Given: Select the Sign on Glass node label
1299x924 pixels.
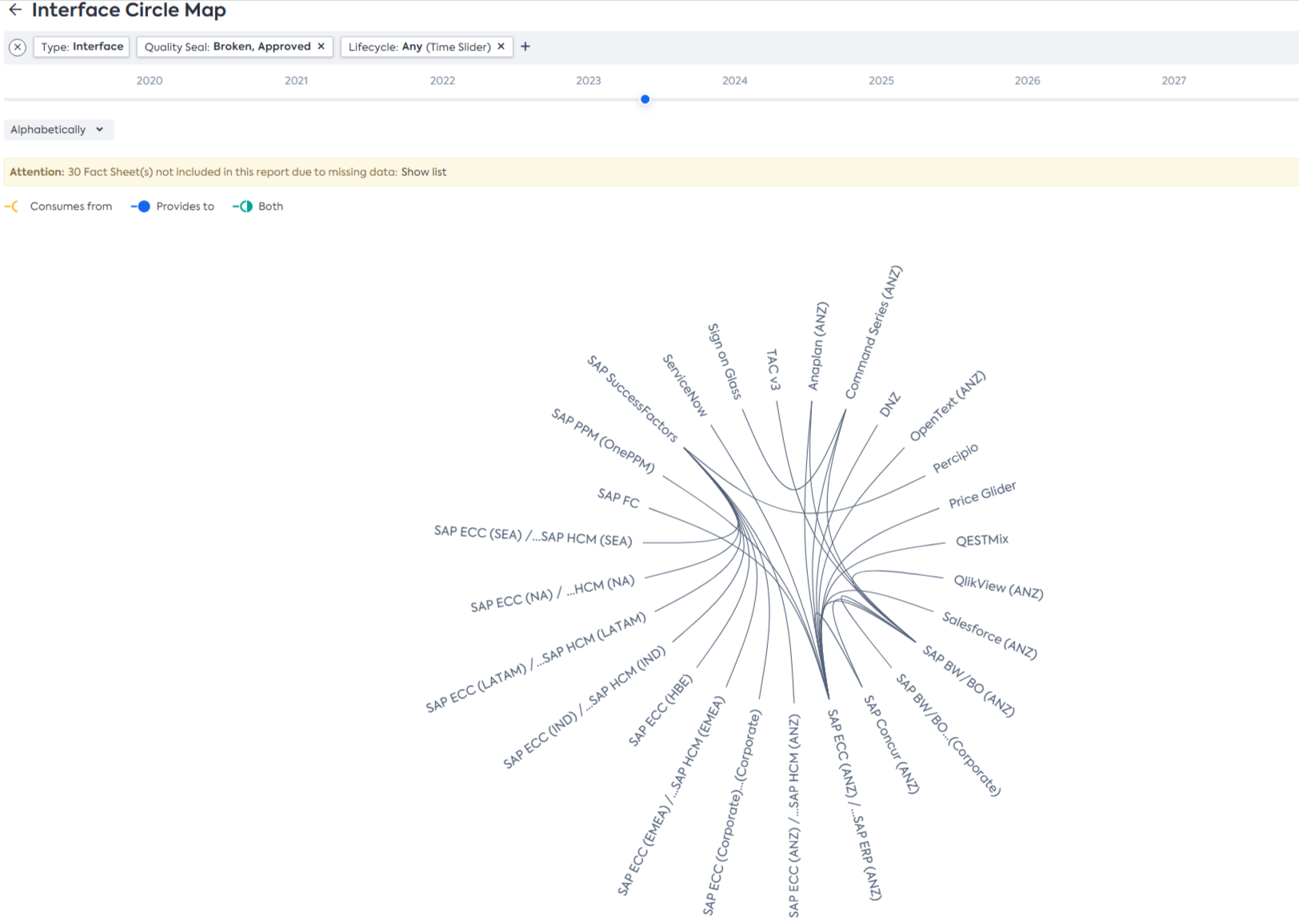Looking at the screenshot, I should [725, 362].
